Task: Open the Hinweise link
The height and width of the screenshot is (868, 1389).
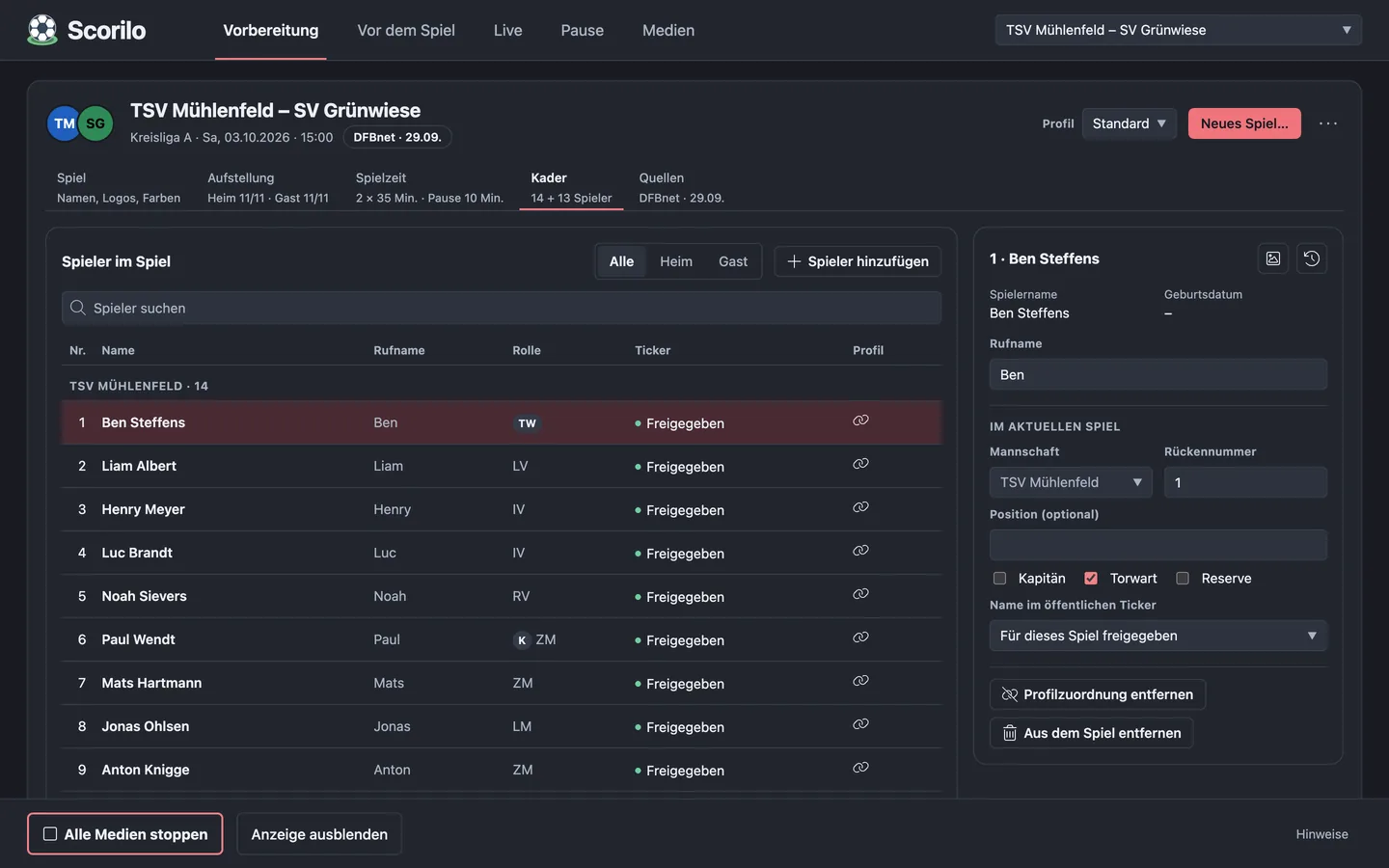Action: coord(1321,834)
